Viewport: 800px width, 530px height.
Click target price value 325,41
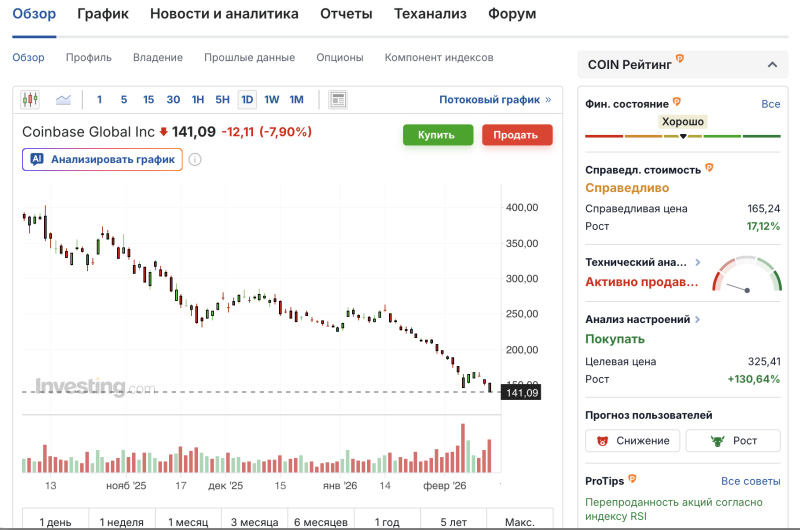pos(764,361)
